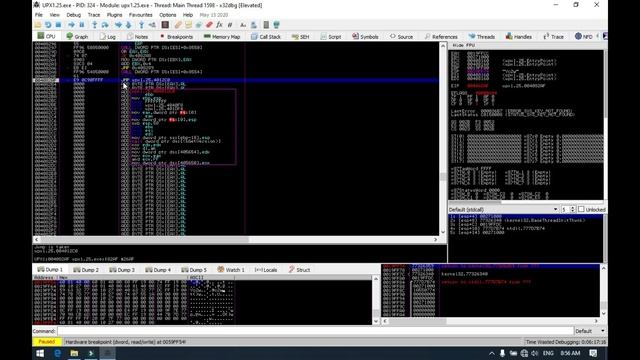Viewport: 640px width, 360px height.
Task: Click the Trace Into toolbar icon
Action: click(x=118, y=25)
